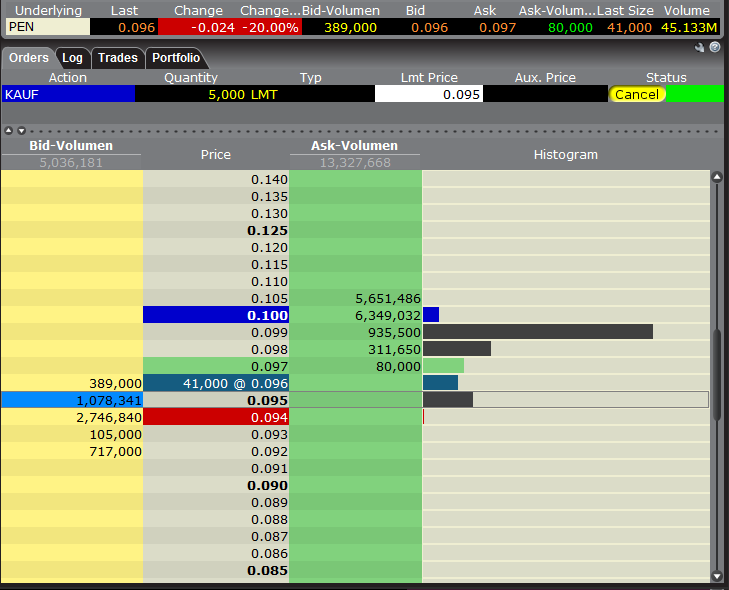The width and height of the screenshot is (729, 590).
Task: Expand panel with the down arrow icon
Action: pyautogui.click(x=20, y=131)
